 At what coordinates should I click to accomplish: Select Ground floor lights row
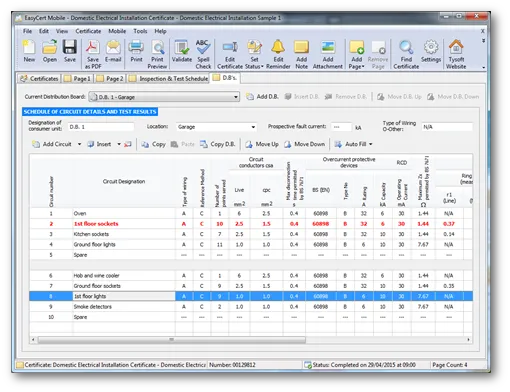click(251, 244)
